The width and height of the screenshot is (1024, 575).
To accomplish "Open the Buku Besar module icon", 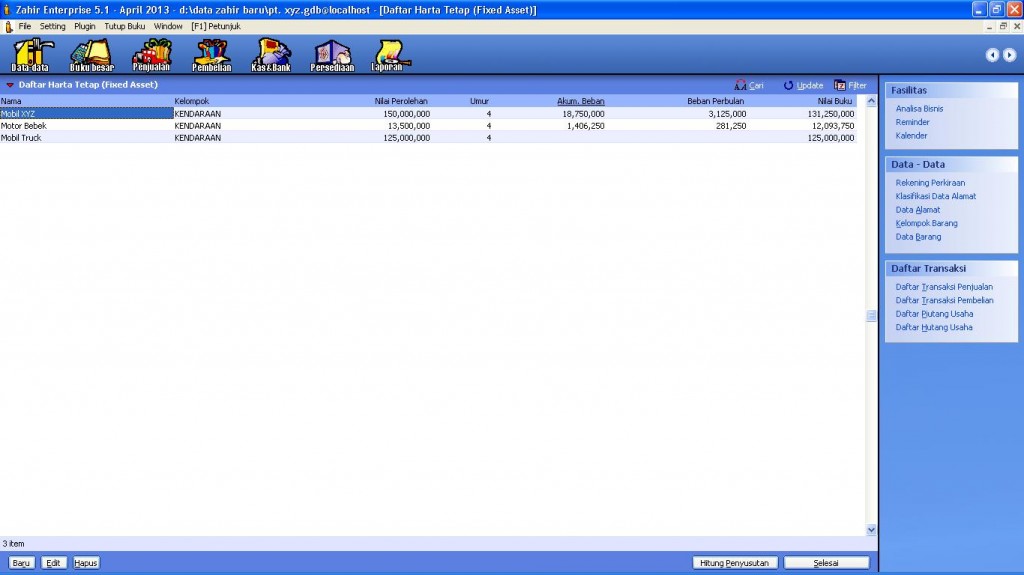I will 91,53.
